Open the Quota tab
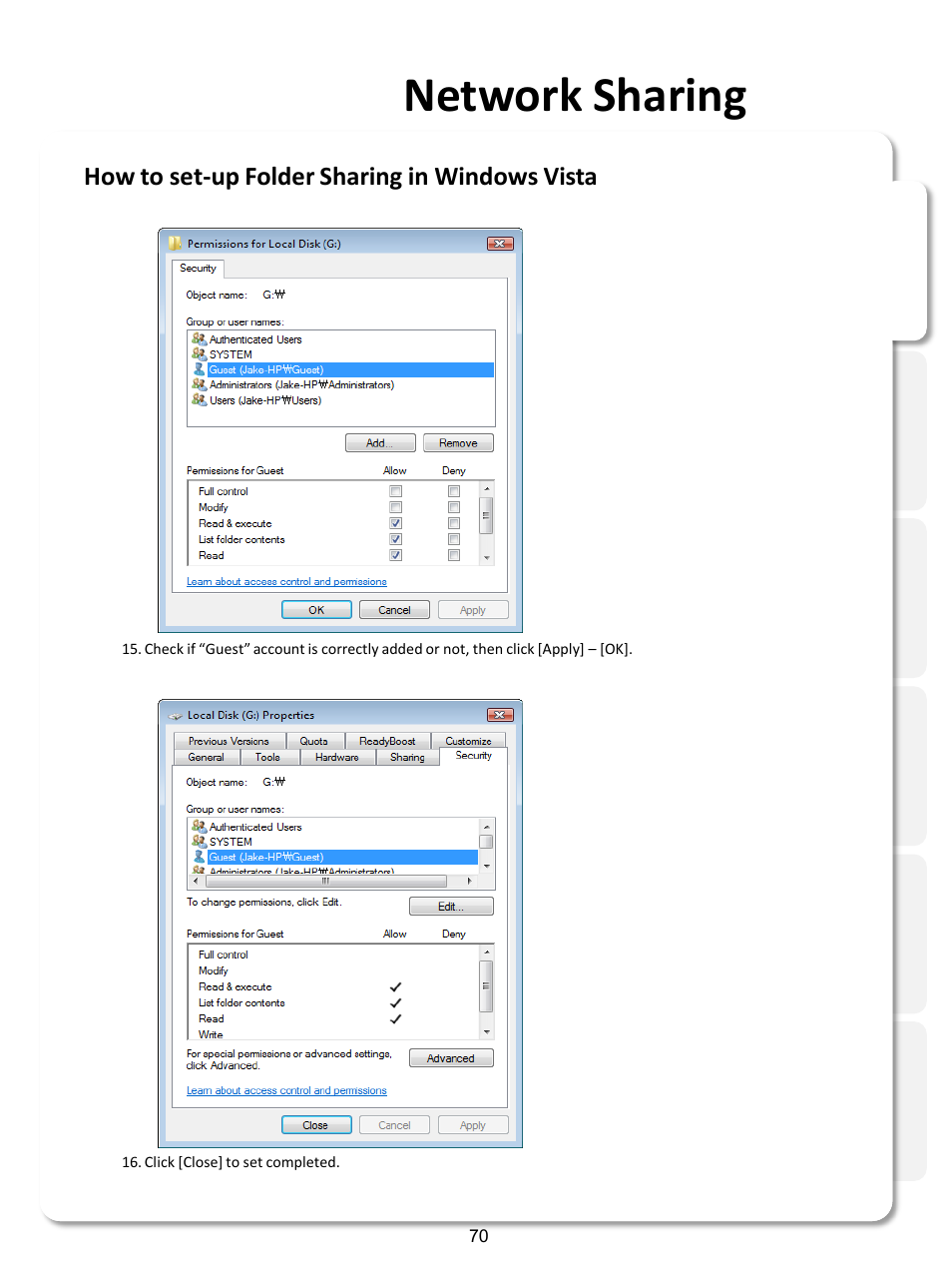952x1270 pixels. tap(314, 741)
